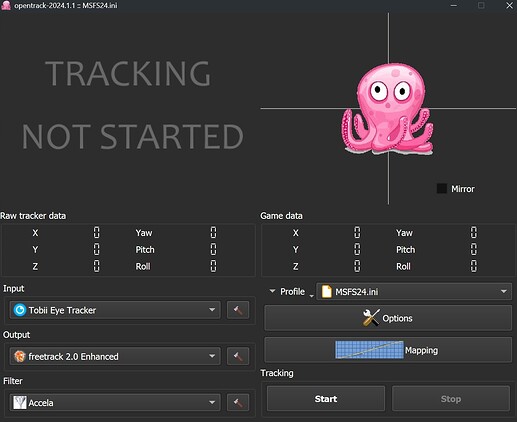
Task: Click the blue mapping curve graph icon
Action: pyautogui.click(x=369, y=350)
